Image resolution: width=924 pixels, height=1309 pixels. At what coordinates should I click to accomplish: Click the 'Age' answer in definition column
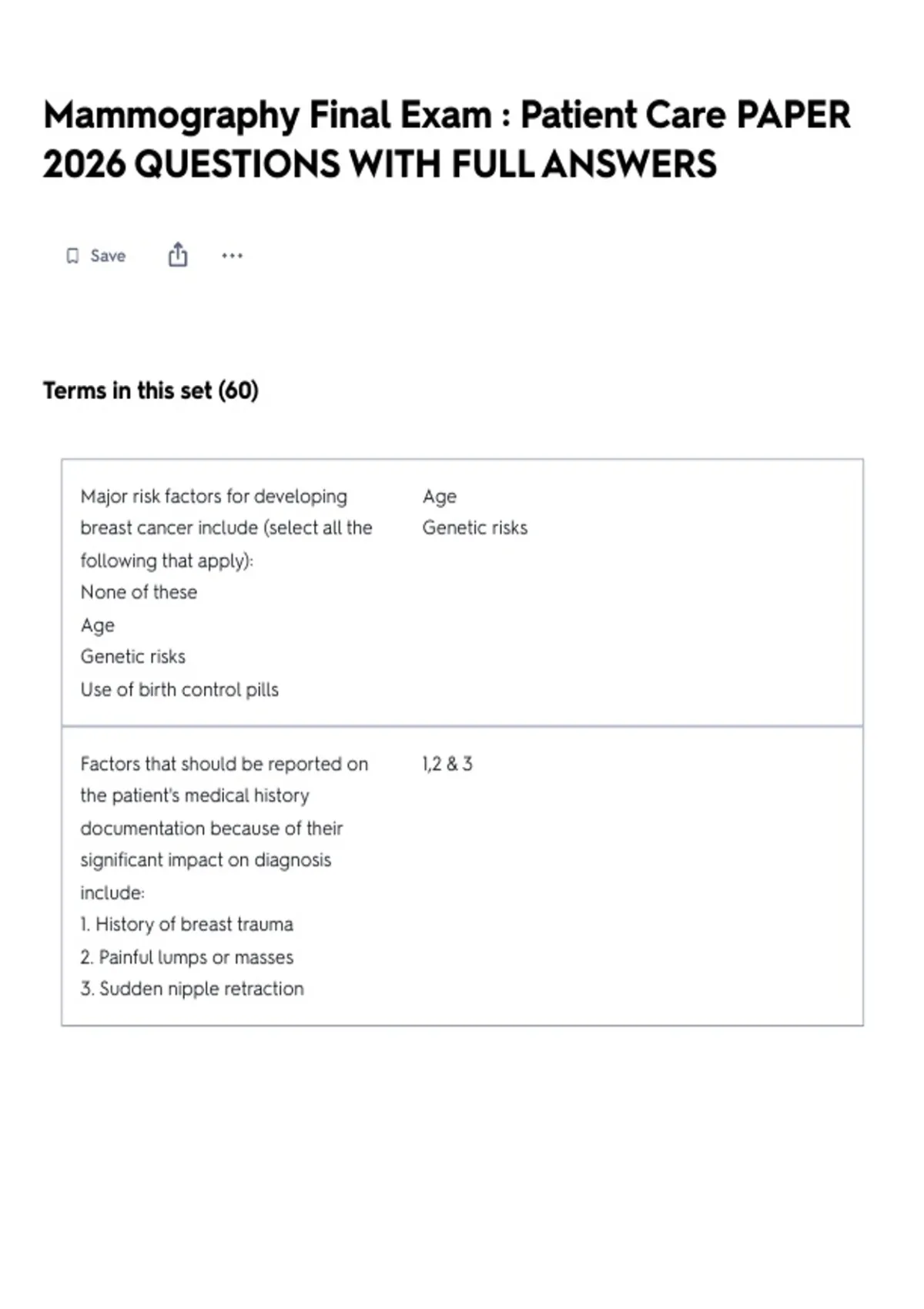tap(440, 497)
